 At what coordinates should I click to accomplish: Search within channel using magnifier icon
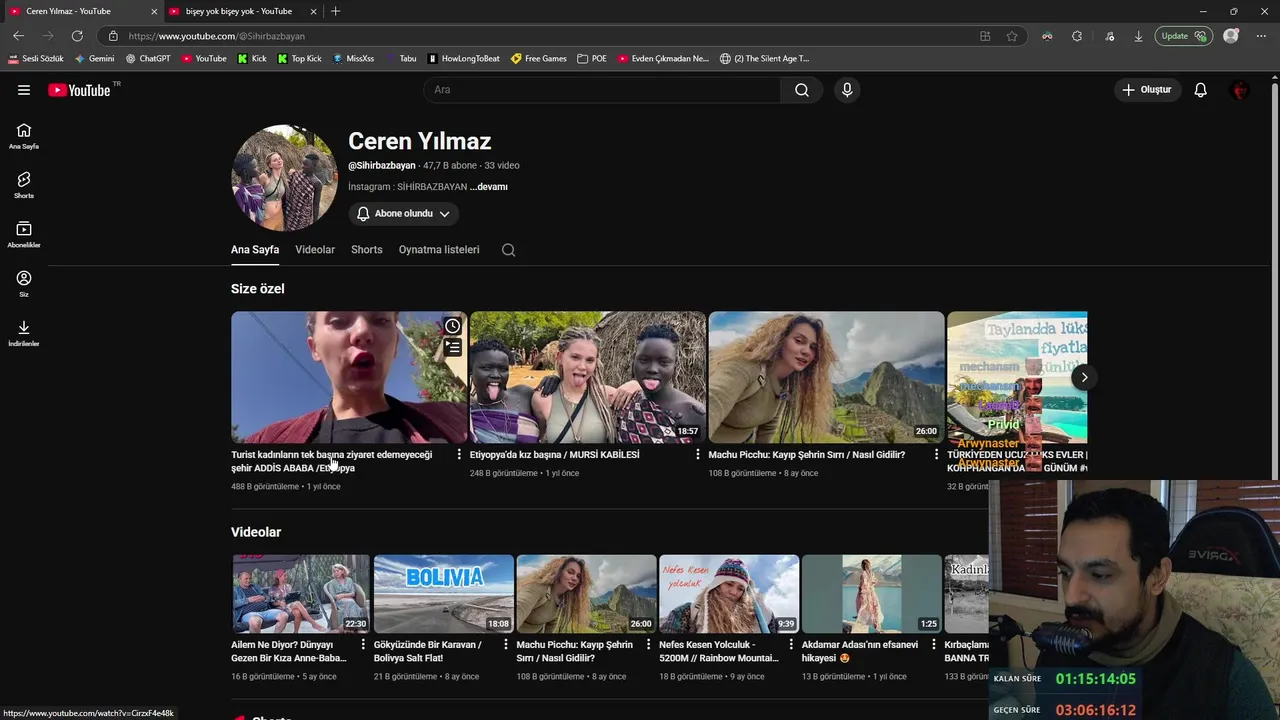pyautogui.click(x=508, y=250)
